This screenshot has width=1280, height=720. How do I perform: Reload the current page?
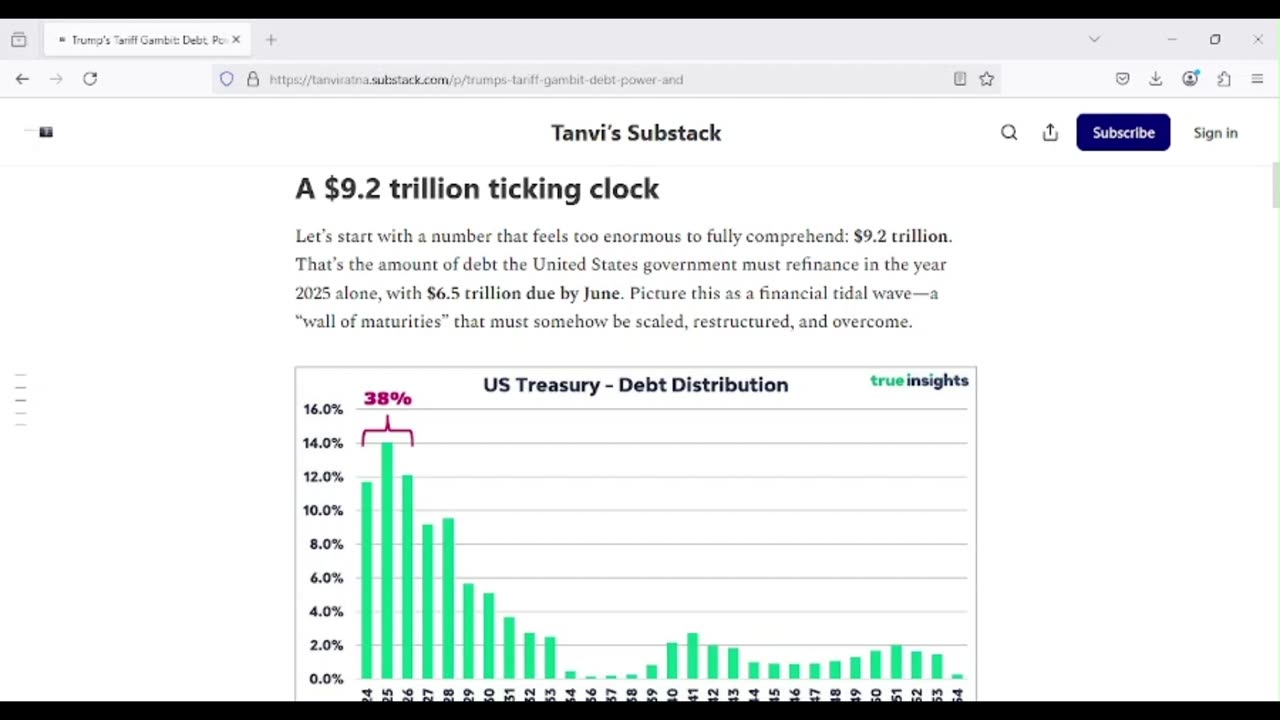90,79
